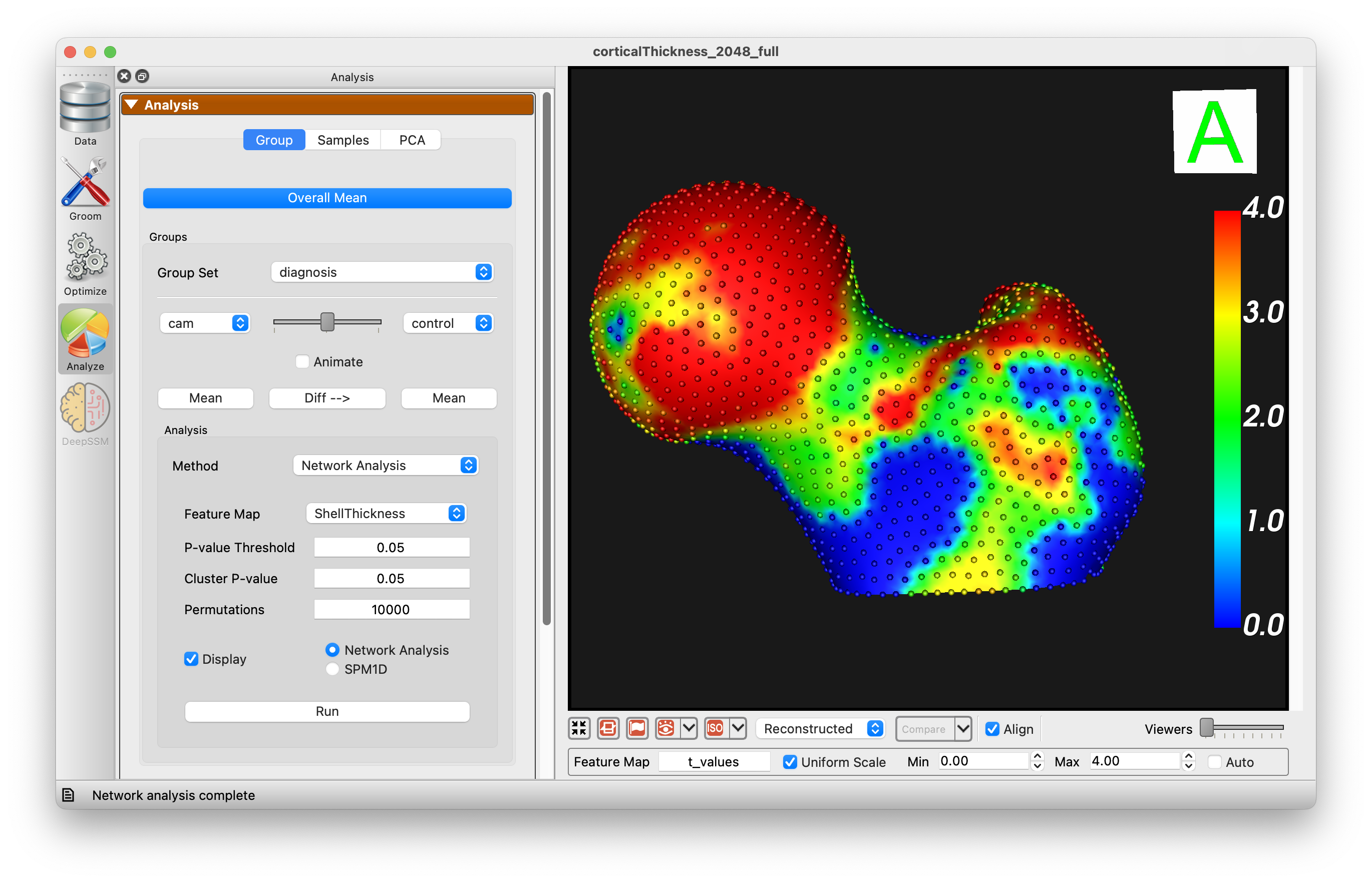Viewport: 1372px width, 883px height.
Task: Click the Diff --> button
Action: [x=327, y=398]
